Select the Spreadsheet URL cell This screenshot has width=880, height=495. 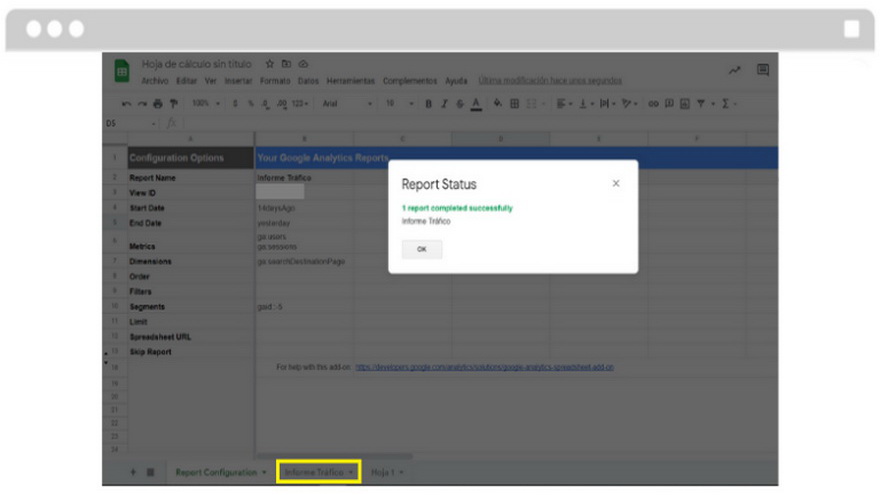[x=191, y=337]
